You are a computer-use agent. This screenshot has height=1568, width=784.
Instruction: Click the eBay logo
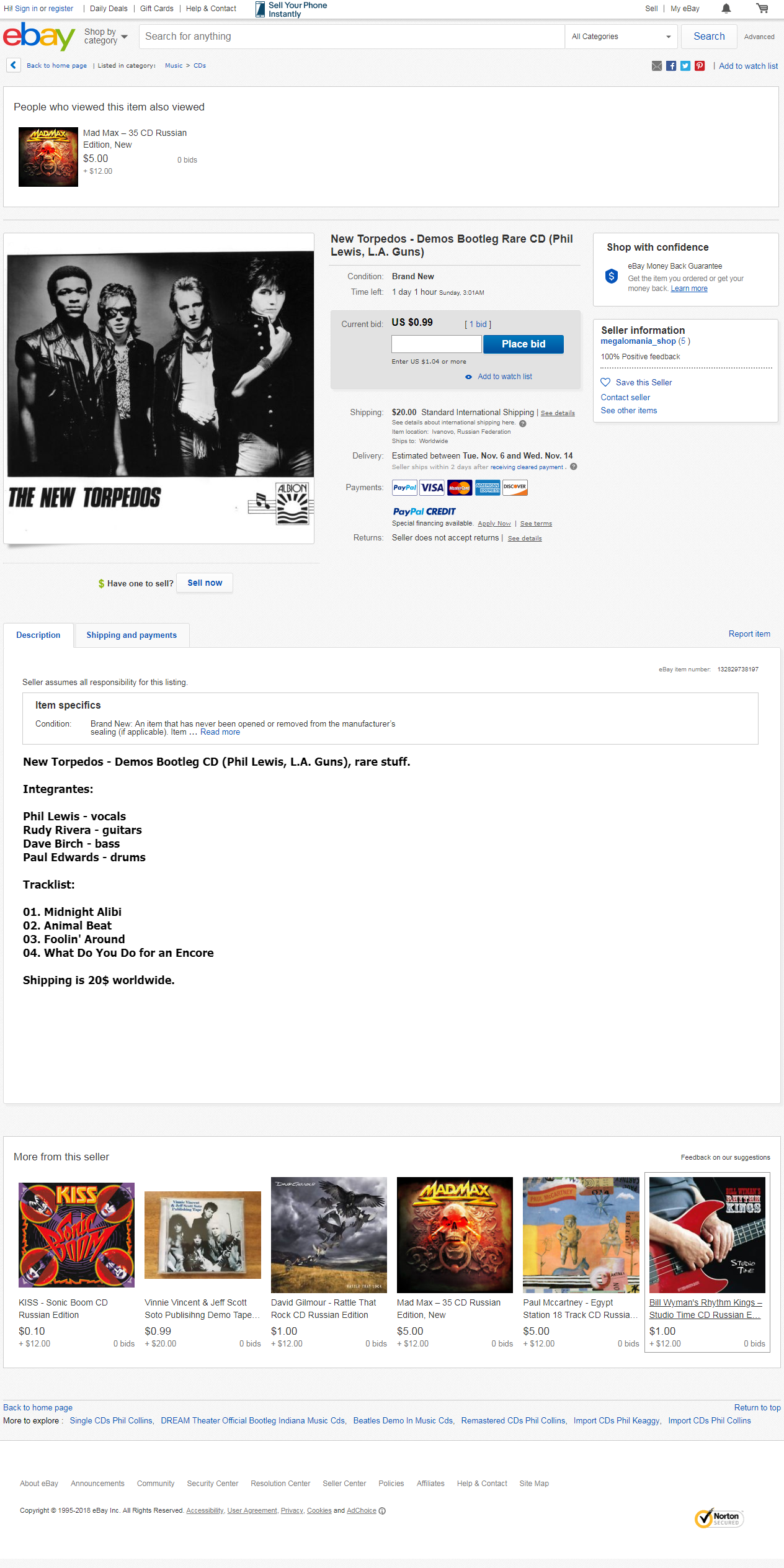coord(39,37)
